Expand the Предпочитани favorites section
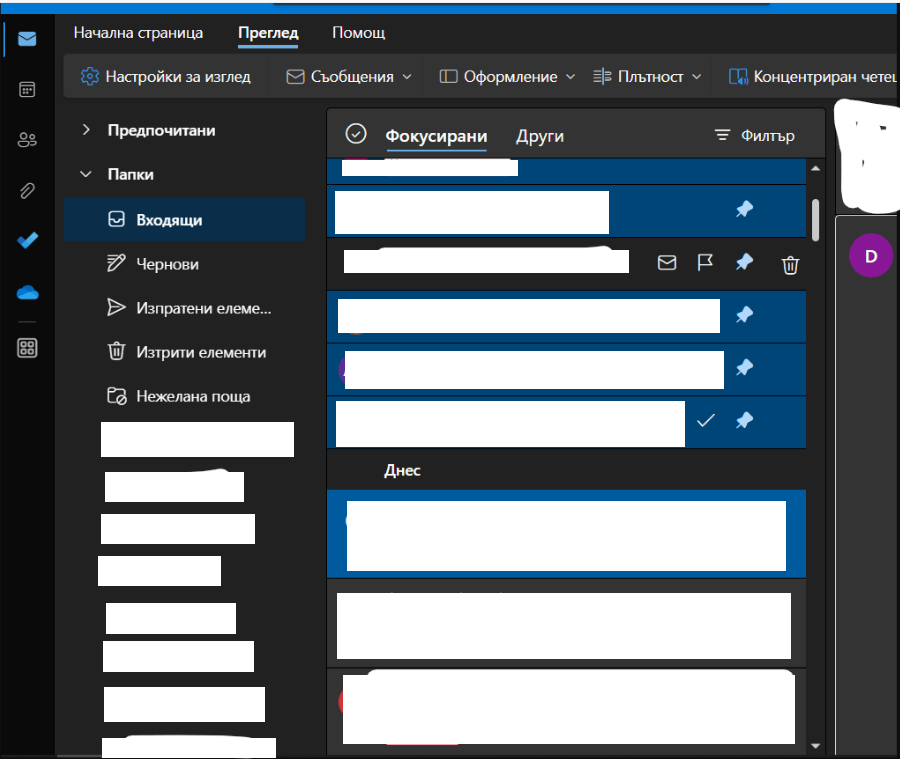The image size is (900, 759). (x=86, y=130)
